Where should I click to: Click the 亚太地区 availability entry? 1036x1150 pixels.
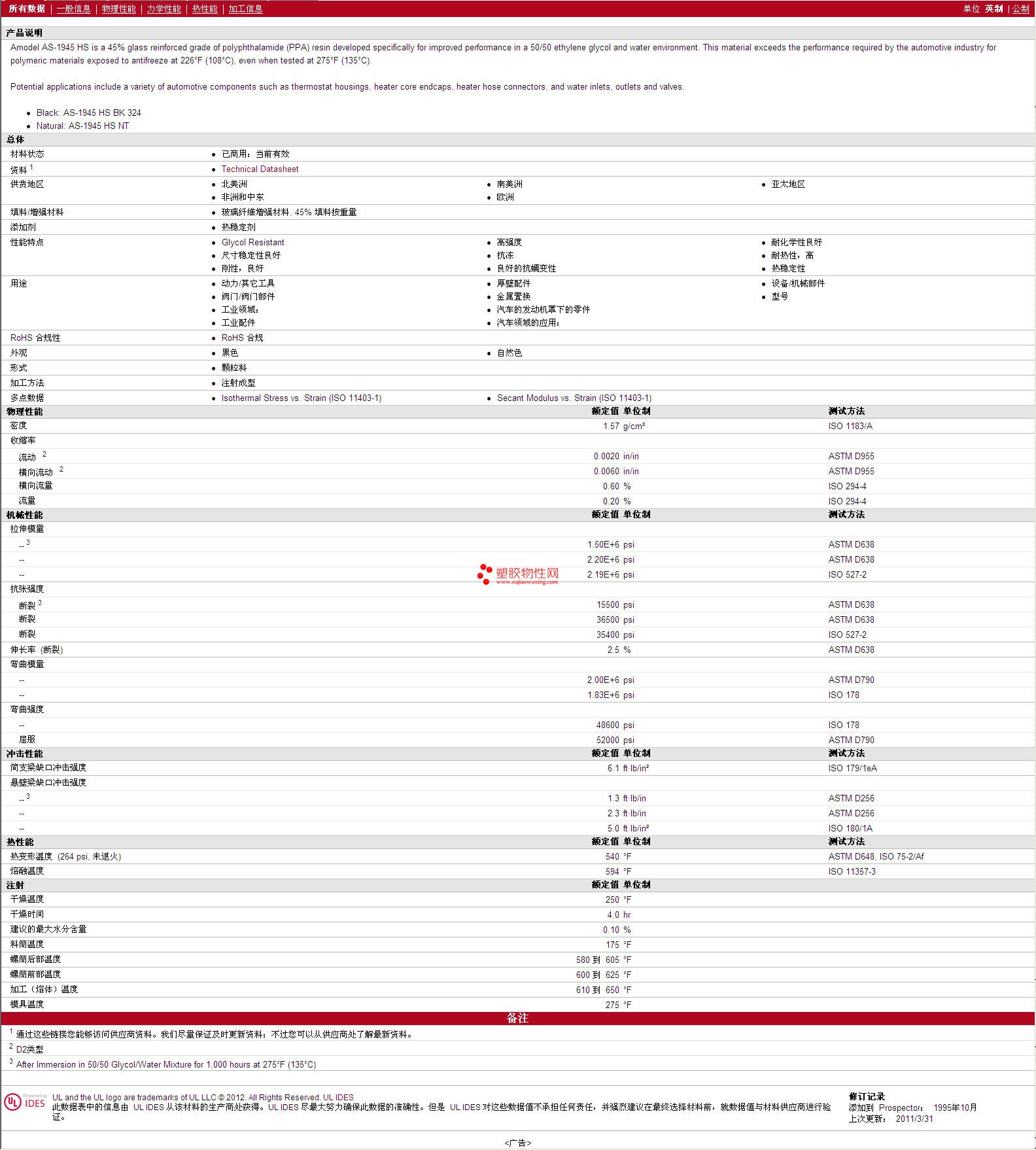(x=788, y=184)
